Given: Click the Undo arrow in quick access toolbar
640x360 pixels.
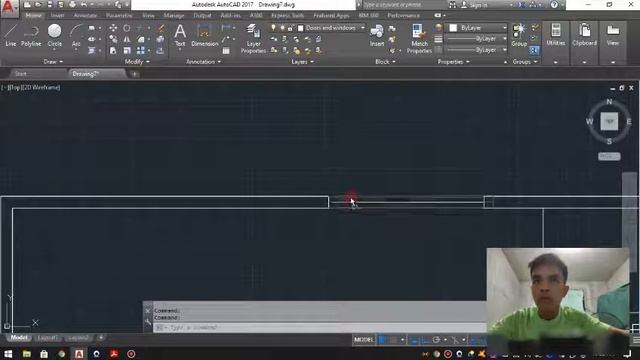Looking at the screenshot, I should pos(84,4).
